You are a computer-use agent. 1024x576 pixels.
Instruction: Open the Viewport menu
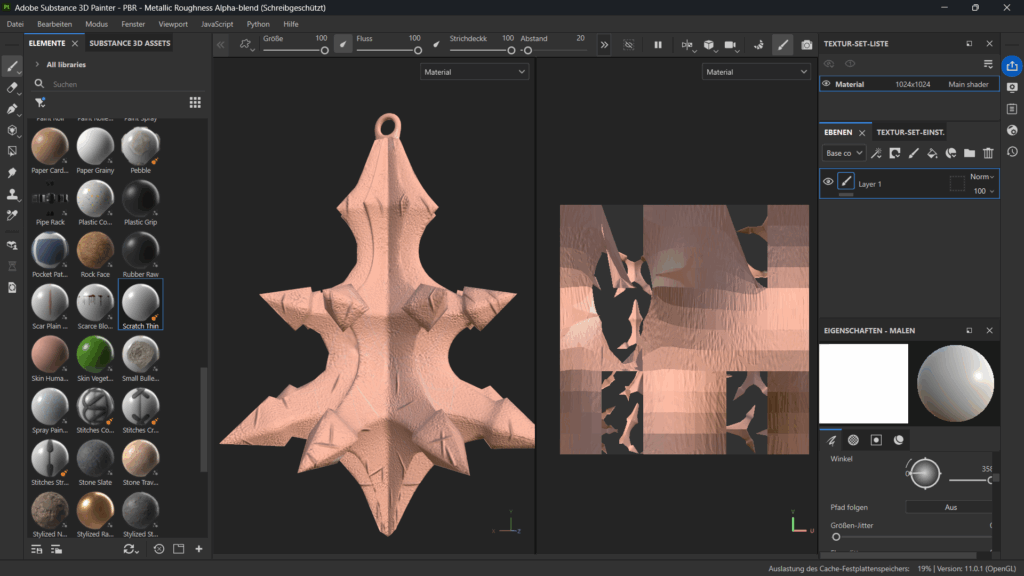click(x=173, y=23)
